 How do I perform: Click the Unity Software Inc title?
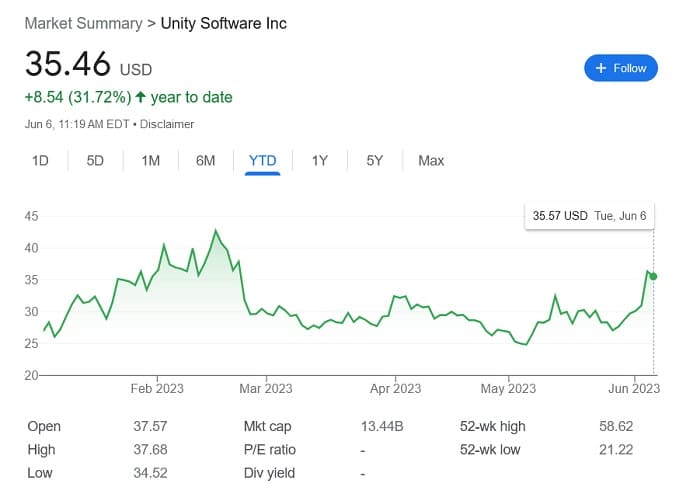pyautogui.click(x=224, y=23)
